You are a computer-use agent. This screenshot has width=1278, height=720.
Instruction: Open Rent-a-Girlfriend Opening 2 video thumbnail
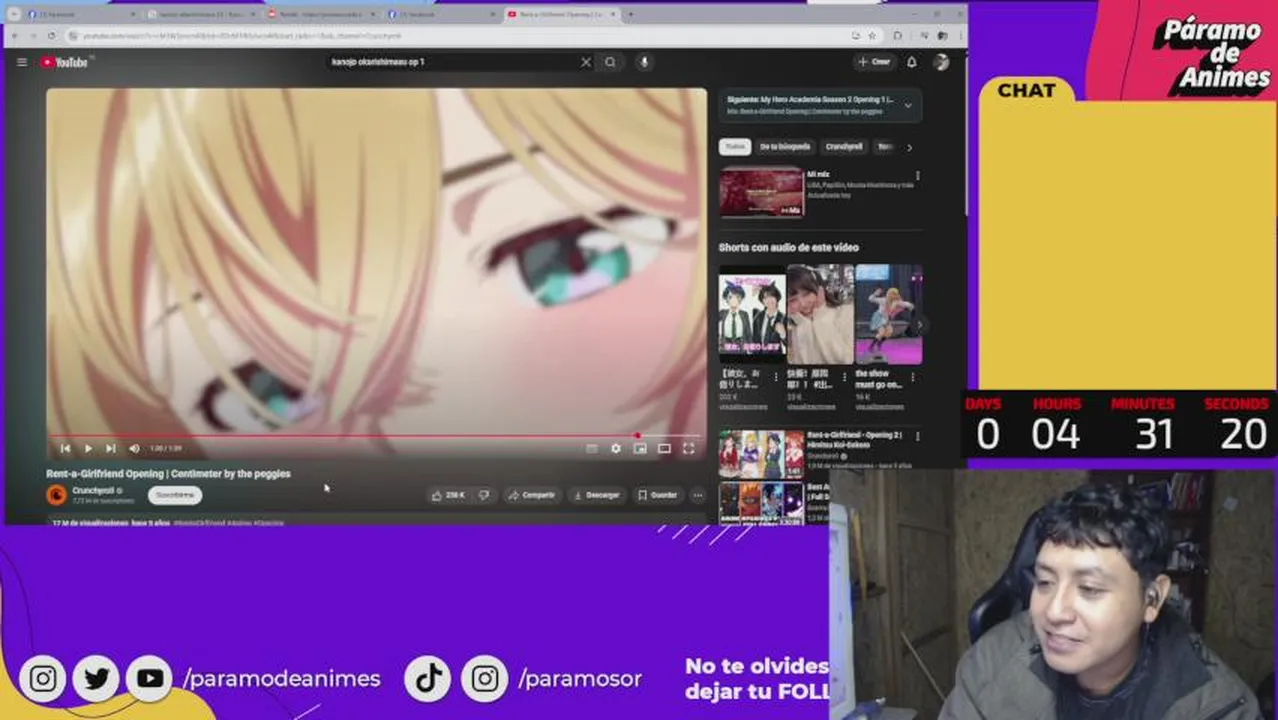[761, 453]
